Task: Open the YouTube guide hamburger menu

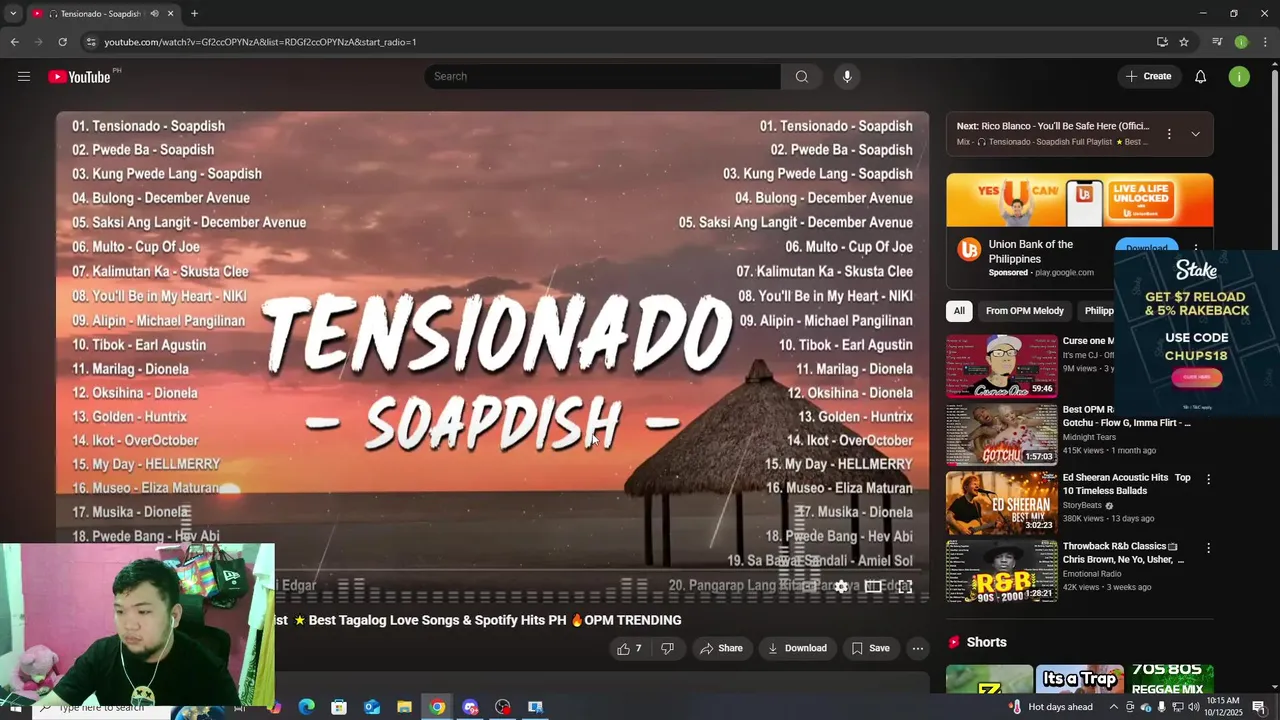Action: click(24, 76)
